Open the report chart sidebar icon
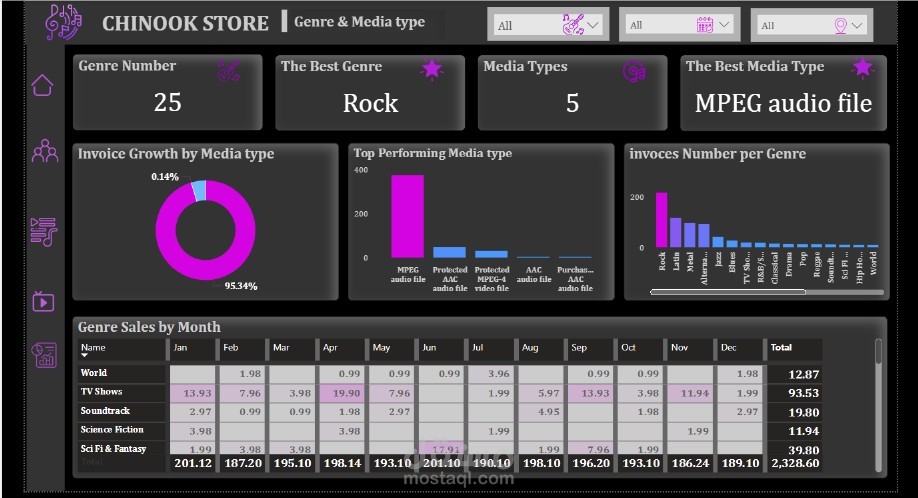 coord(44,355)
